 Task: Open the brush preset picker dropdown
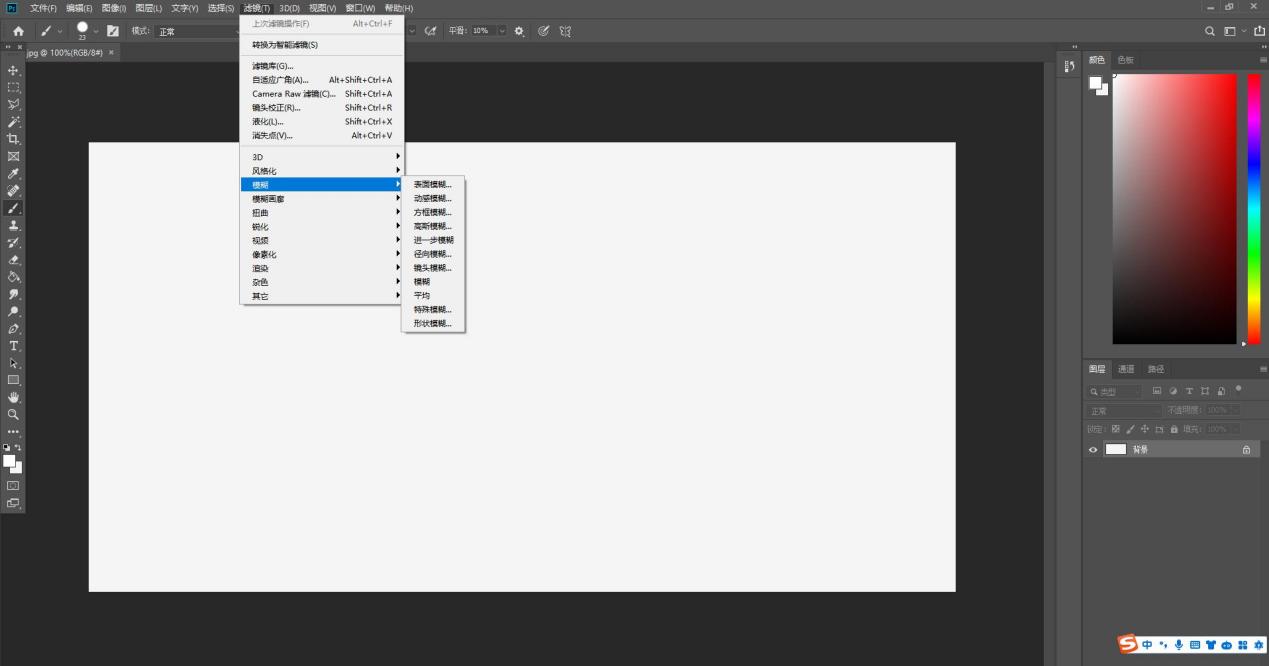pyautogui.click(x=96, y=31)
